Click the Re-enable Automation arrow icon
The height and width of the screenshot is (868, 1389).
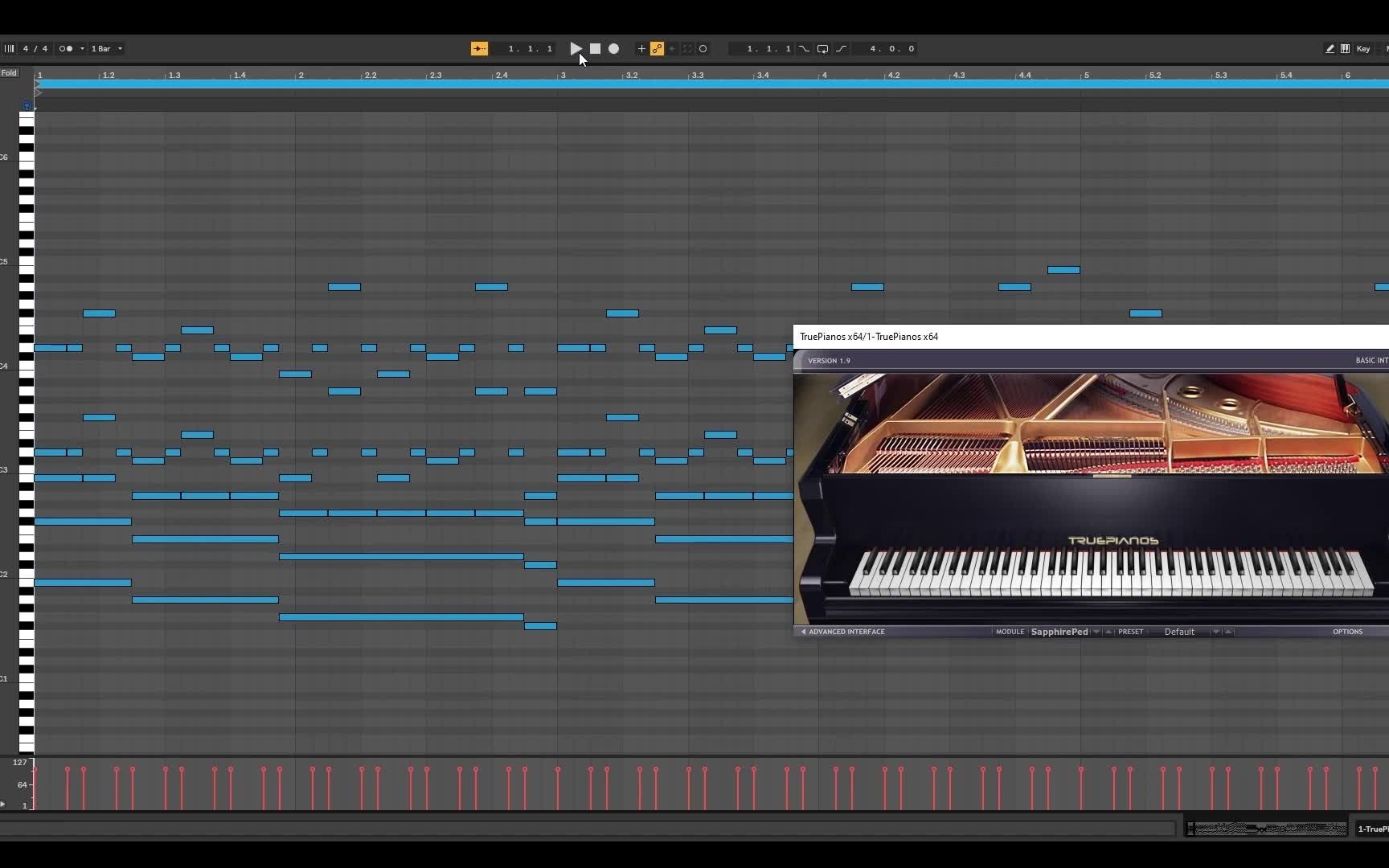click(672, 48)
